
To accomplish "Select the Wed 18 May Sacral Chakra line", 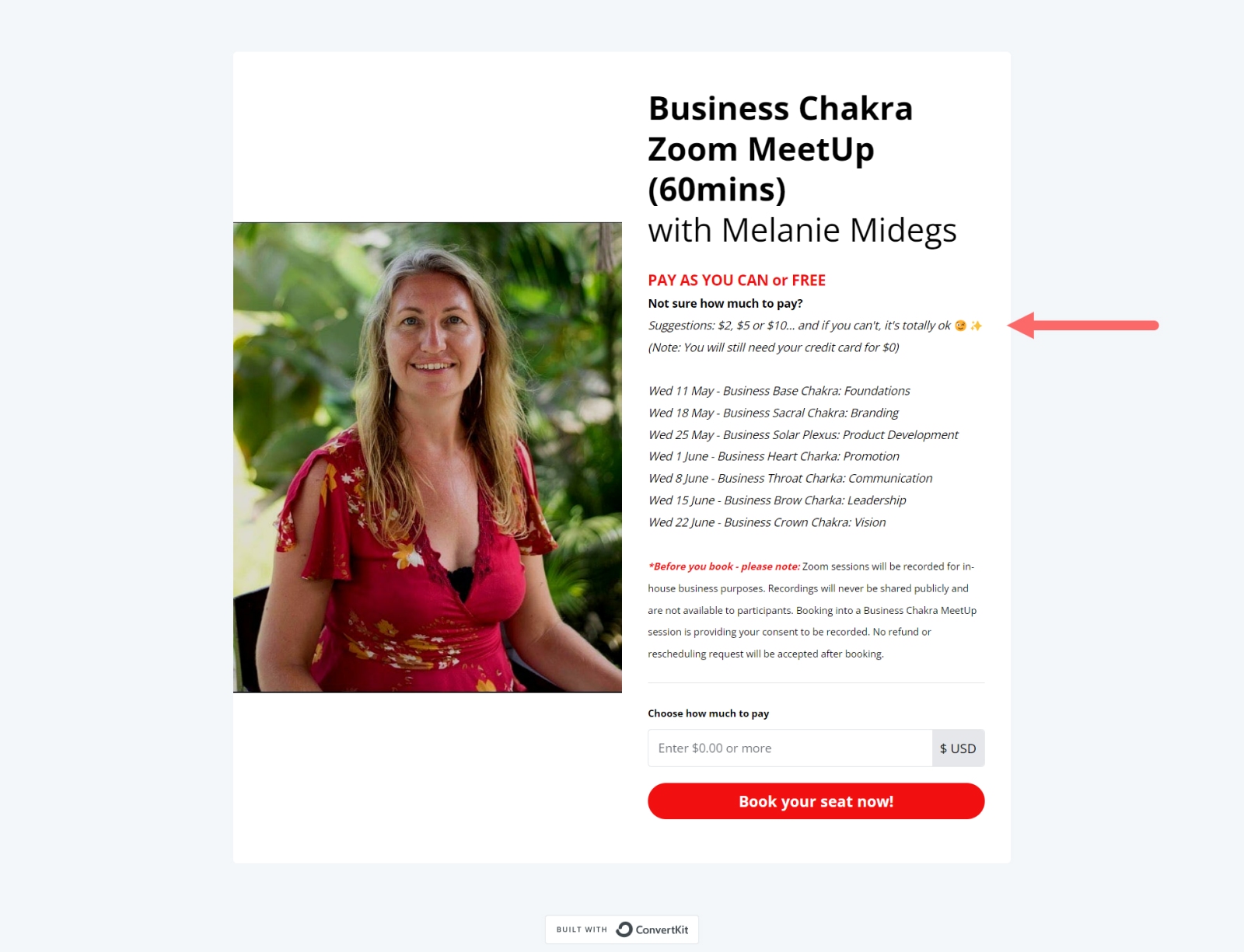I will click(773, 413).
